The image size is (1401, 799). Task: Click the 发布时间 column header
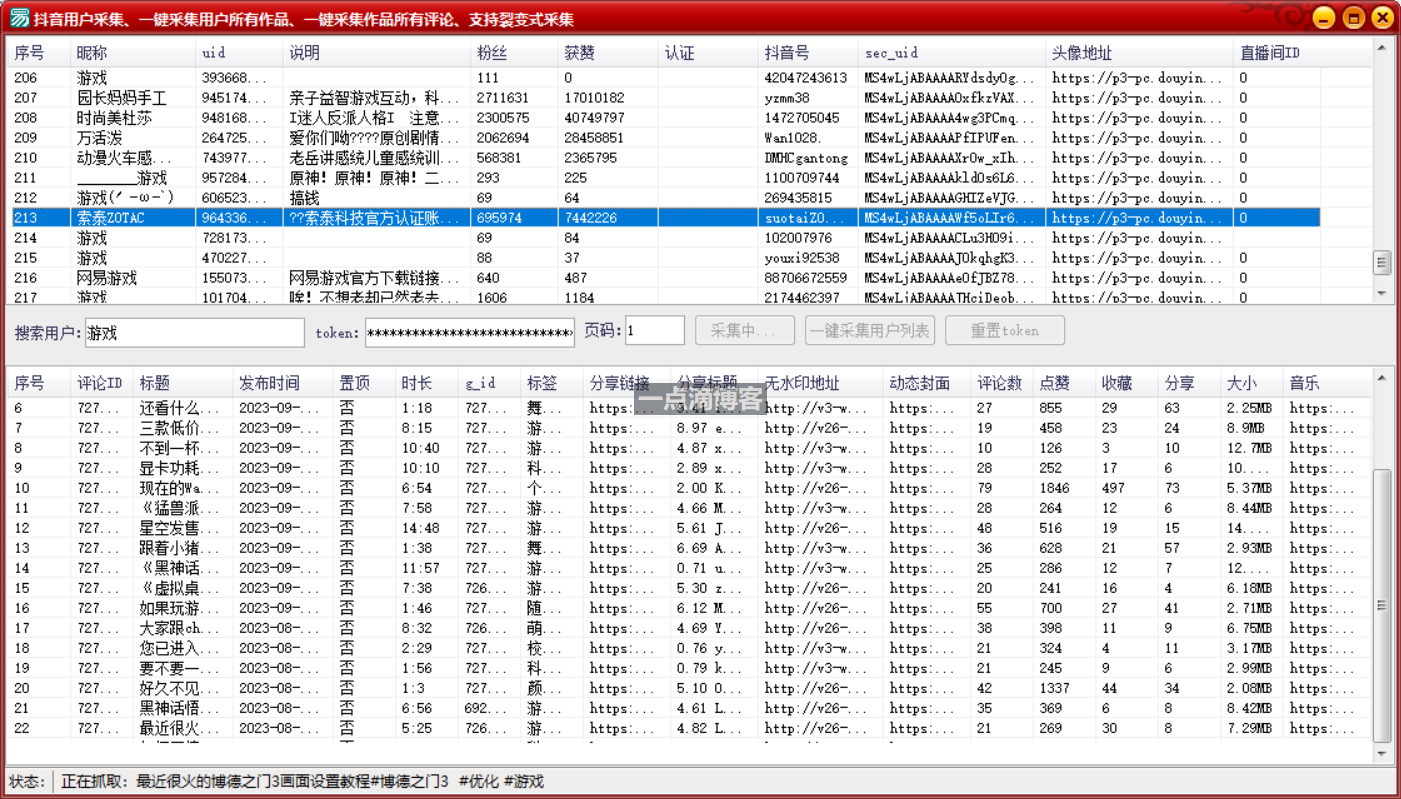point(283,383)
